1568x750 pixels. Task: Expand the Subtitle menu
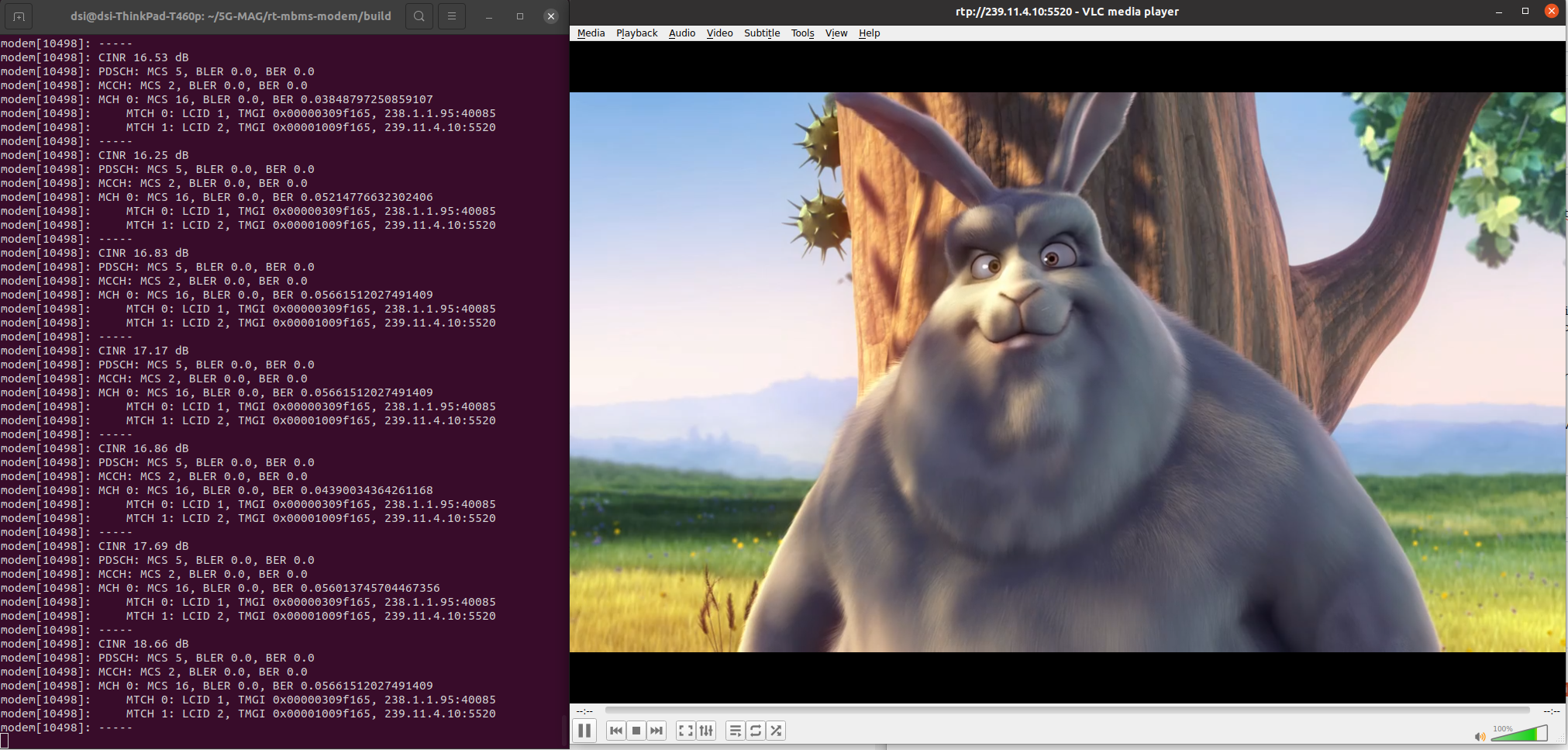(761, 33)
